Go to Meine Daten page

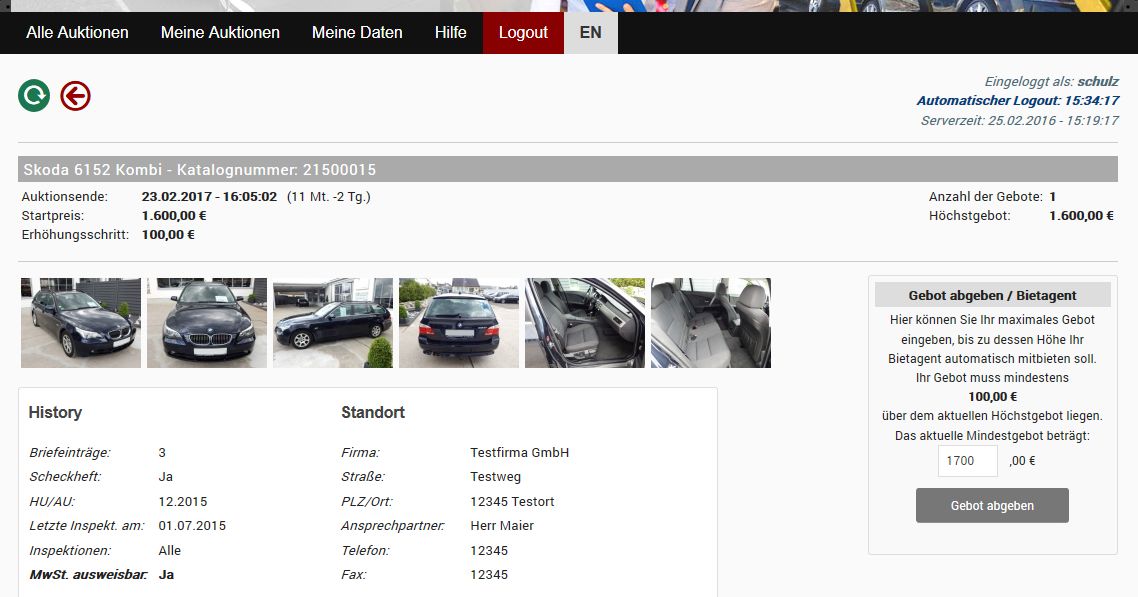pos(357,33)
